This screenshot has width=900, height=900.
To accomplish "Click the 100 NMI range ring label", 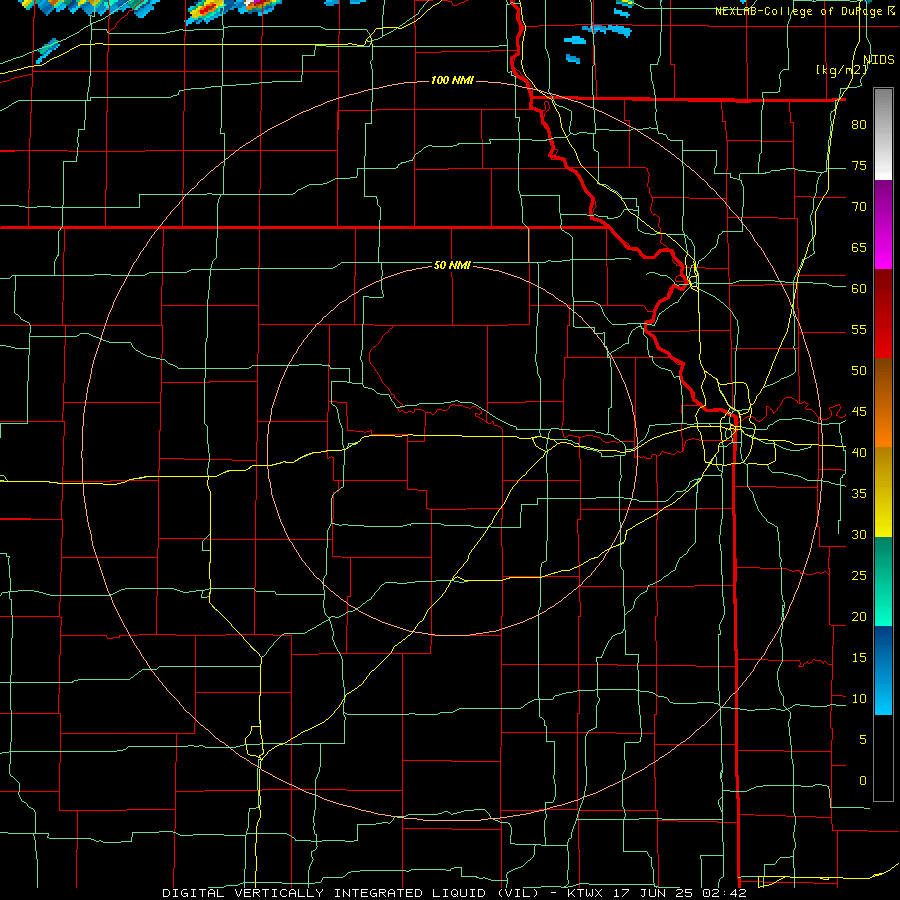I will click(x=452, y=80).
